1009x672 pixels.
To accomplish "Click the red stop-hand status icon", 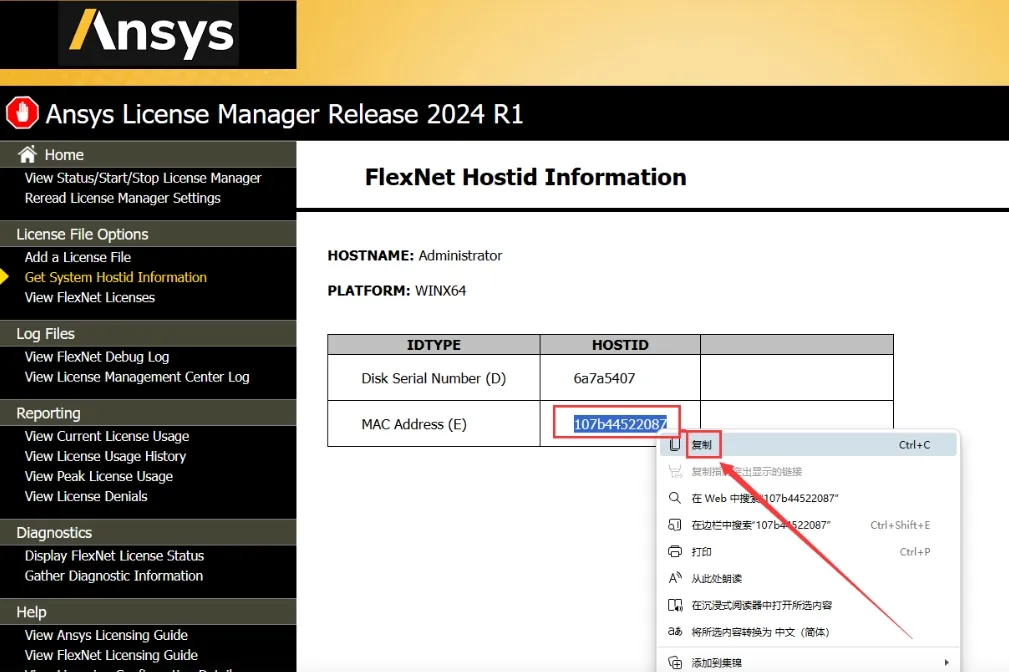I will point(23,113).
